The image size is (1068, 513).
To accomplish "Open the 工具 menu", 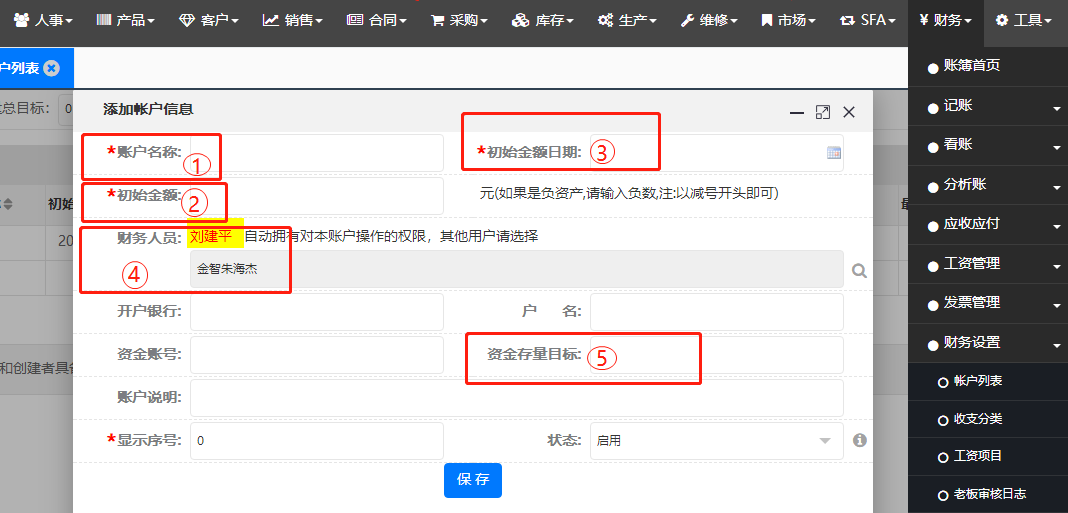I will click(1024, 20).
